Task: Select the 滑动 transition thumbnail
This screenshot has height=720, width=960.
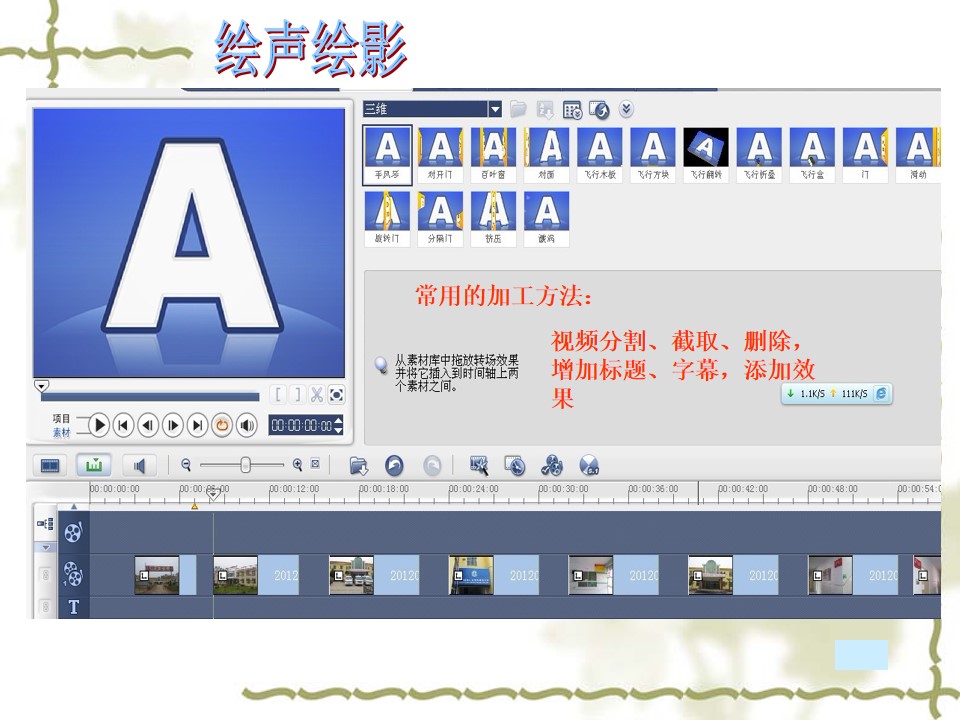Action: click(918, 154)
